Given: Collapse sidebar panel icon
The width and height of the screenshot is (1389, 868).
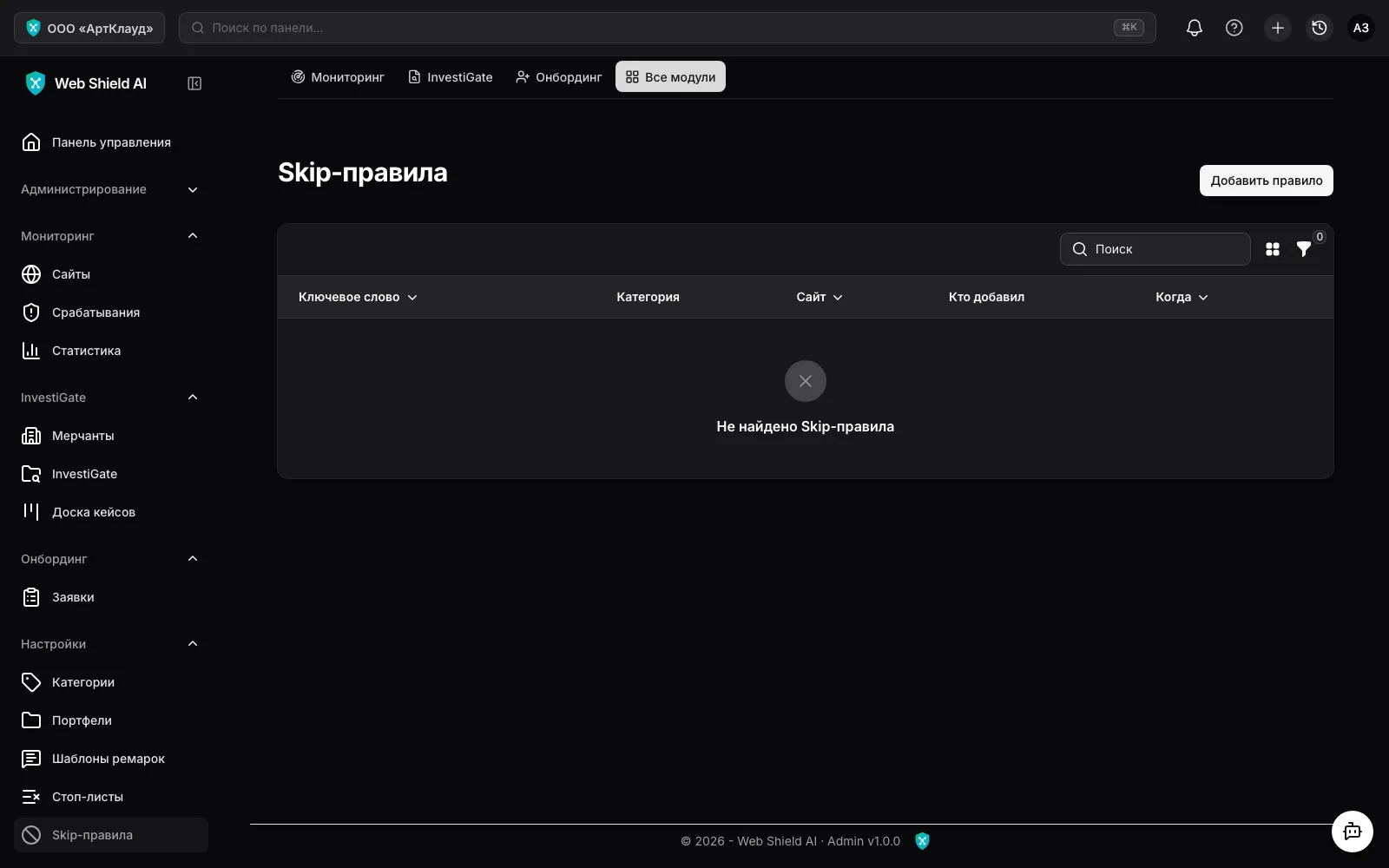Looking at the screenshot, I should click(194, 83).
